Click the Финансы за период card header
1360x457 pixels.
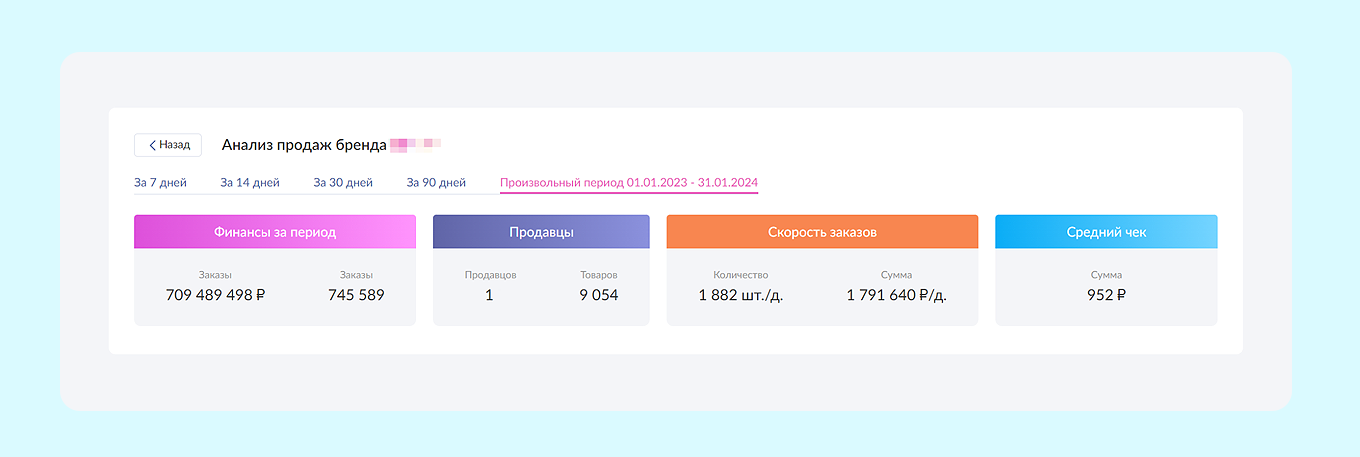click(275, 232)
